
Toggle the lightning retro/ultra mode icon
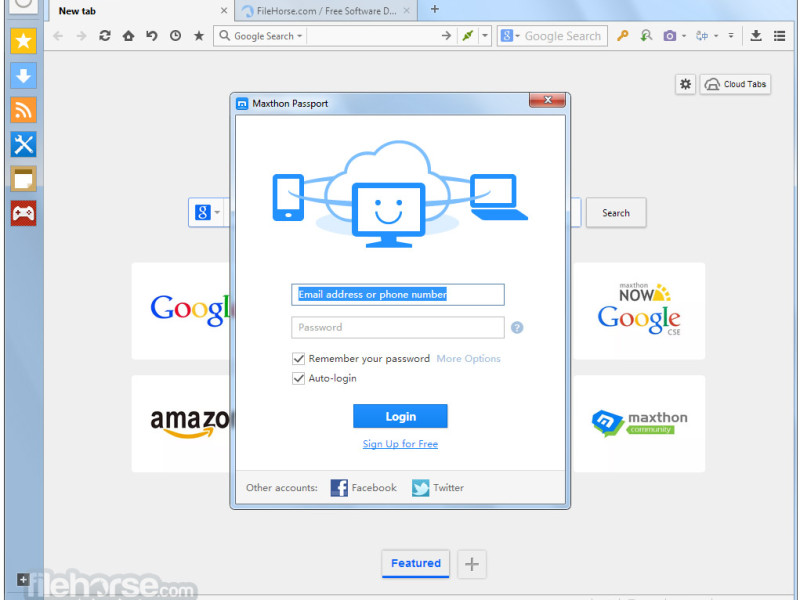(468, 36)
